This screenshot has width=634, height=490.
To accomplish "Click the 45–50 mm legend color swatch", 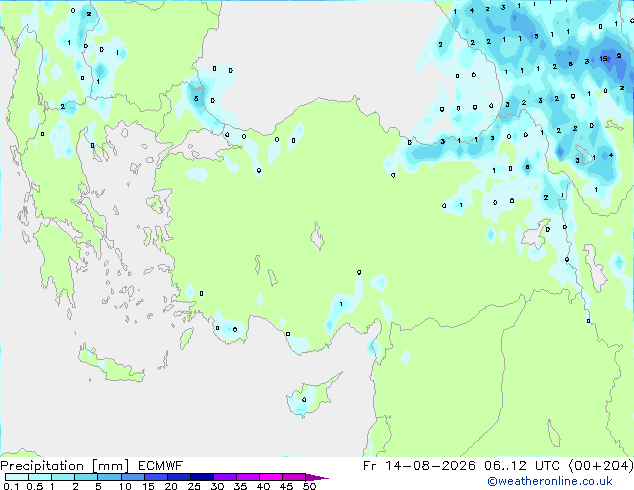I will click(294, 477).
